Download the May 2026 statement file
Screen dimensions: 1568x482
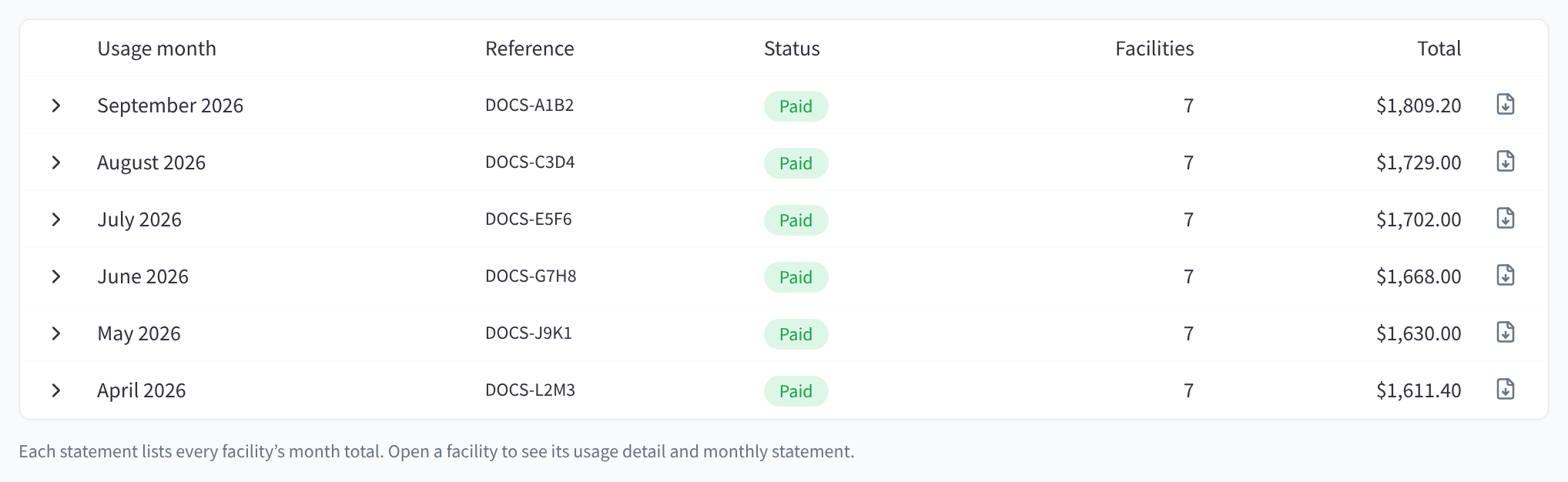click(1505, 332)
